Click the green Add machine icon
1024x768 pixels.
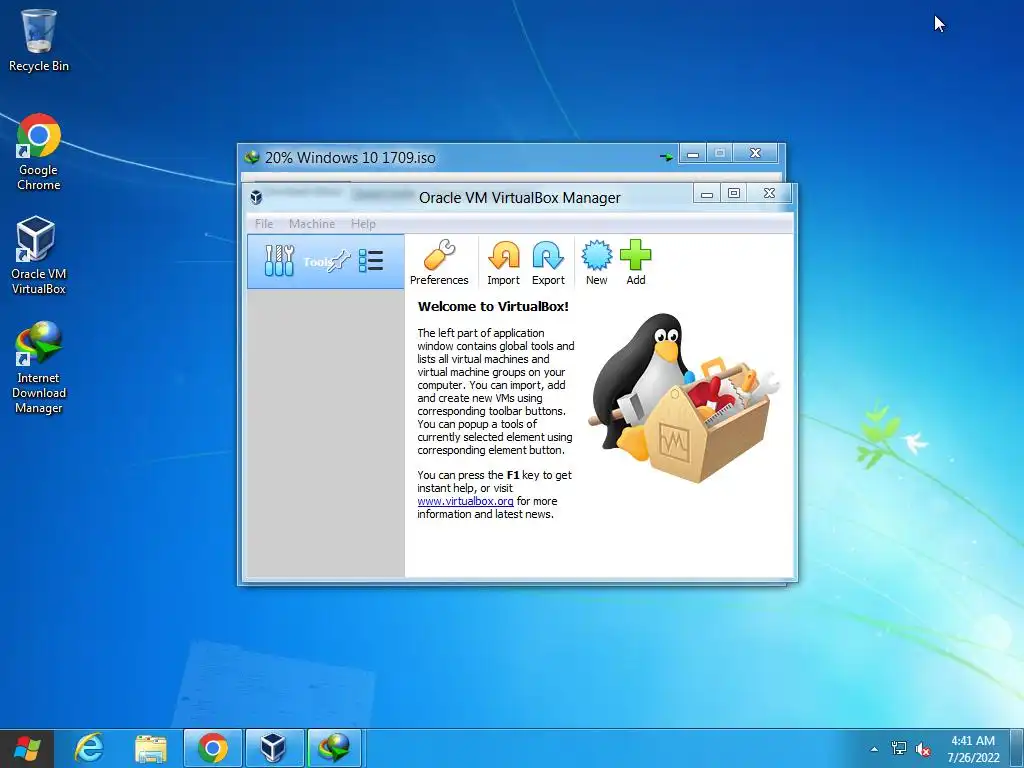click(x=635, y=263)
